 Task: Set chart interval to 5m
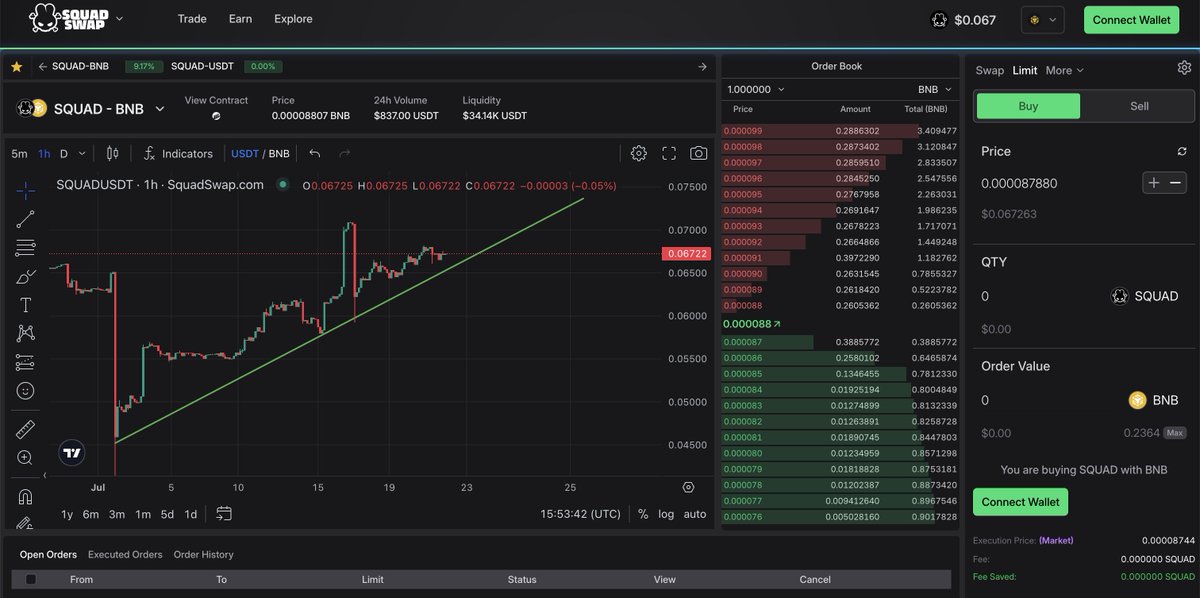tap(19, 153)
